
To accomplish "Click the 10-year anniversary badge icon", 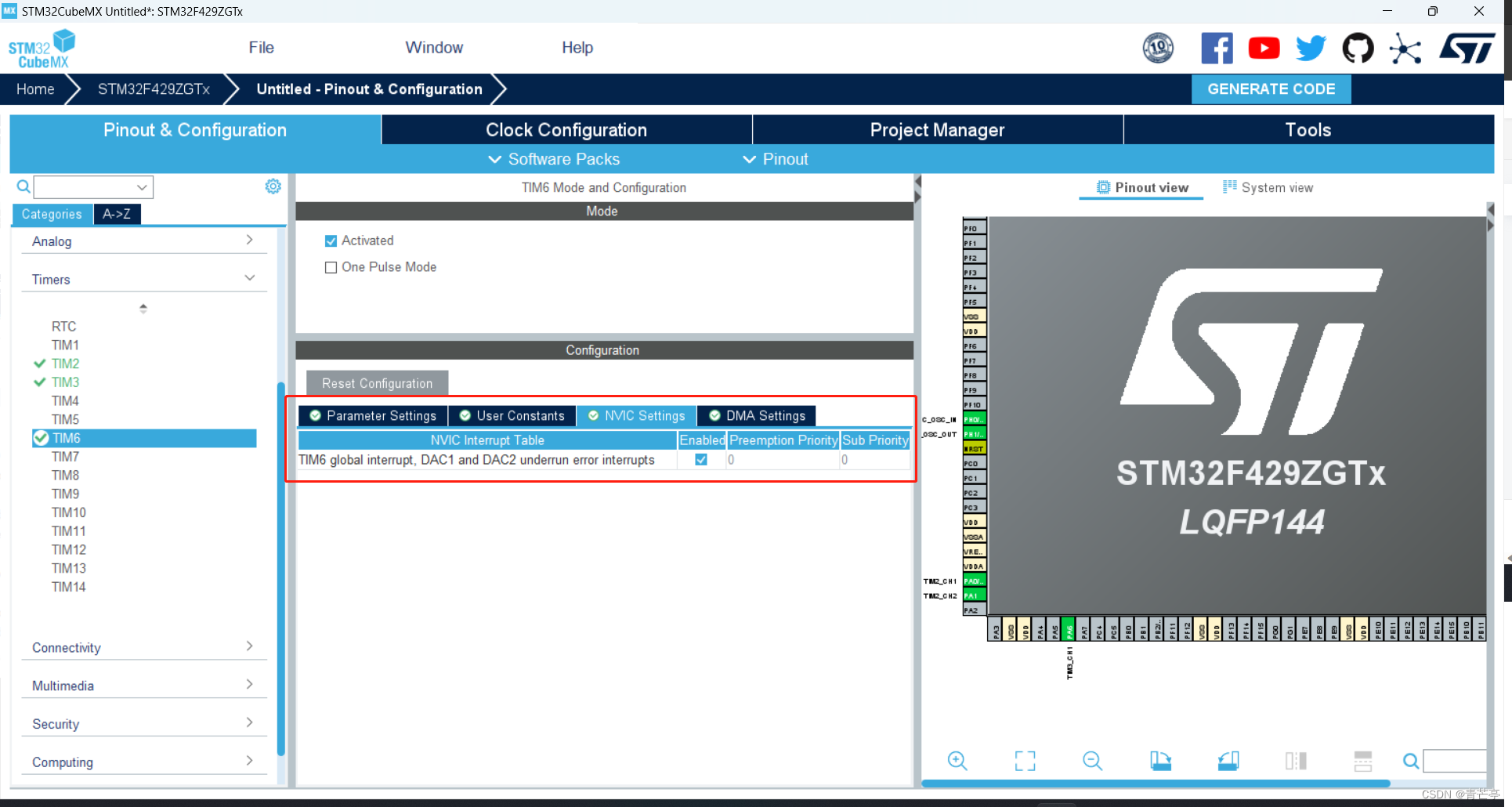I will click(1158, 49).
